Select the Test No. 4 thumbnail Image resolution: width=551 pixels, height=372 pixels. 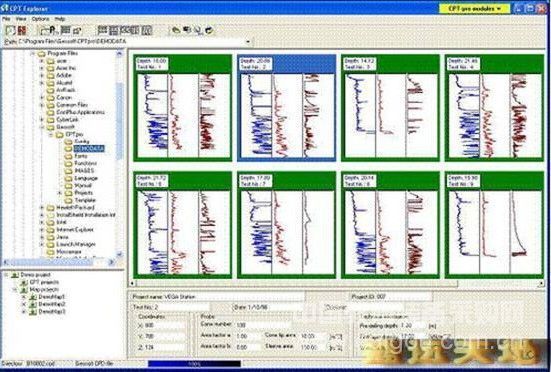[494, 108]
